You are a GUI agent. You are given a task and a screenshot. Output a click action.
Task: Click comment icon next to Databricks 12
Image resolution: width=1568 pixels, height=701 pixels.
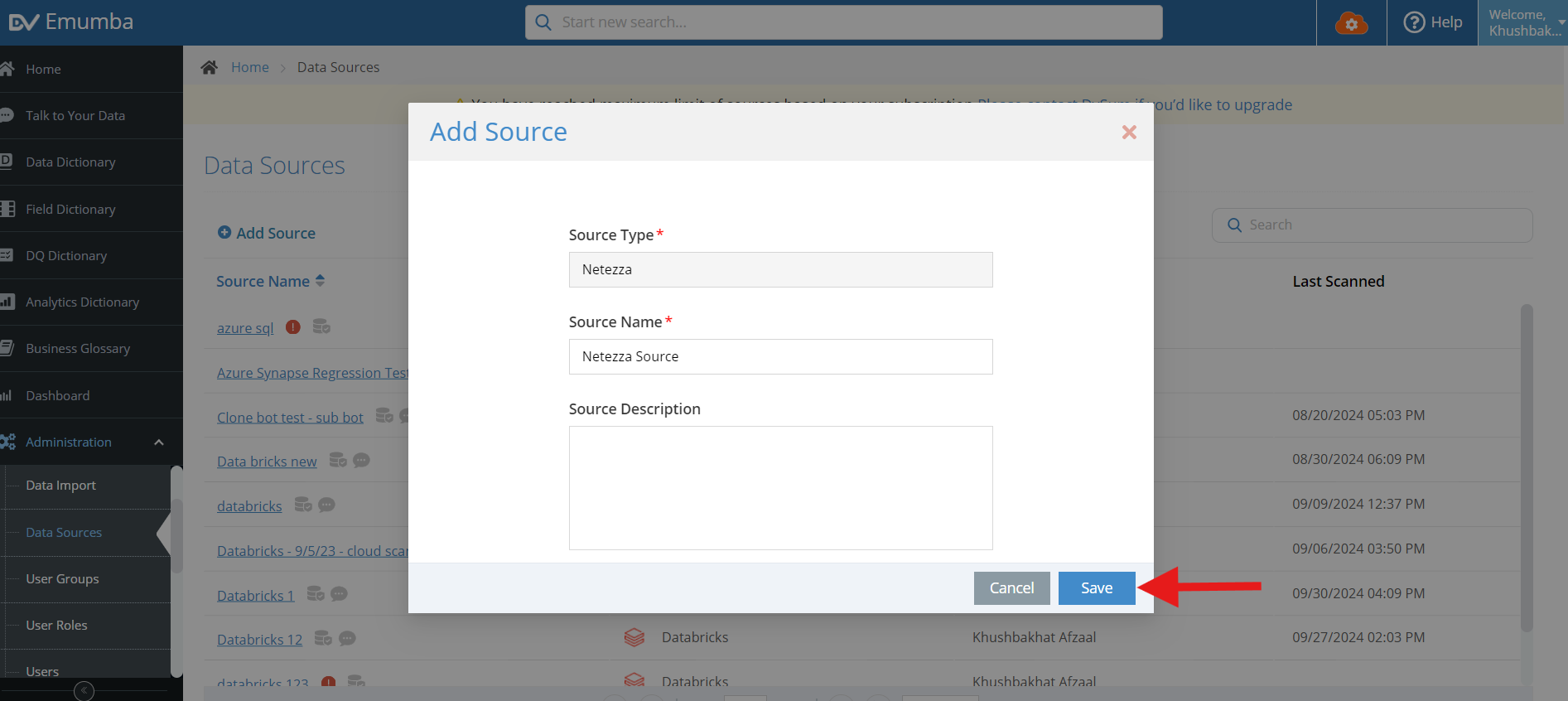[x=347, y=638]
